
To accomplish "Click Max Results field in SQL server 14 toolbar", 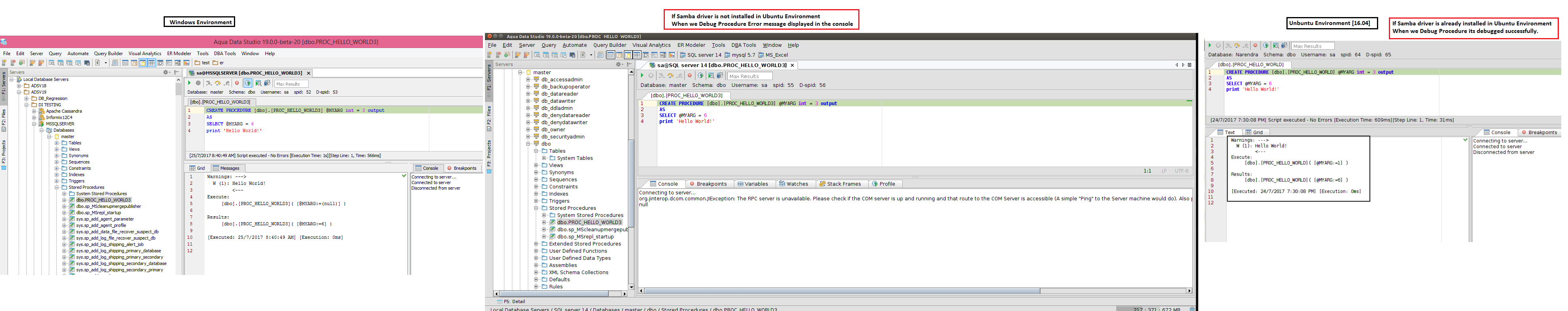I will coord(749,77).
